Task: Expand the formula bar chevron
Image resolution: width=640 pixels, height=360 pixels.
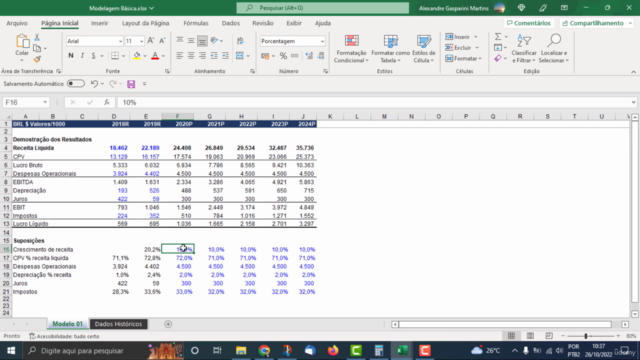Action: pyautogui.click(x=633, y=102)
